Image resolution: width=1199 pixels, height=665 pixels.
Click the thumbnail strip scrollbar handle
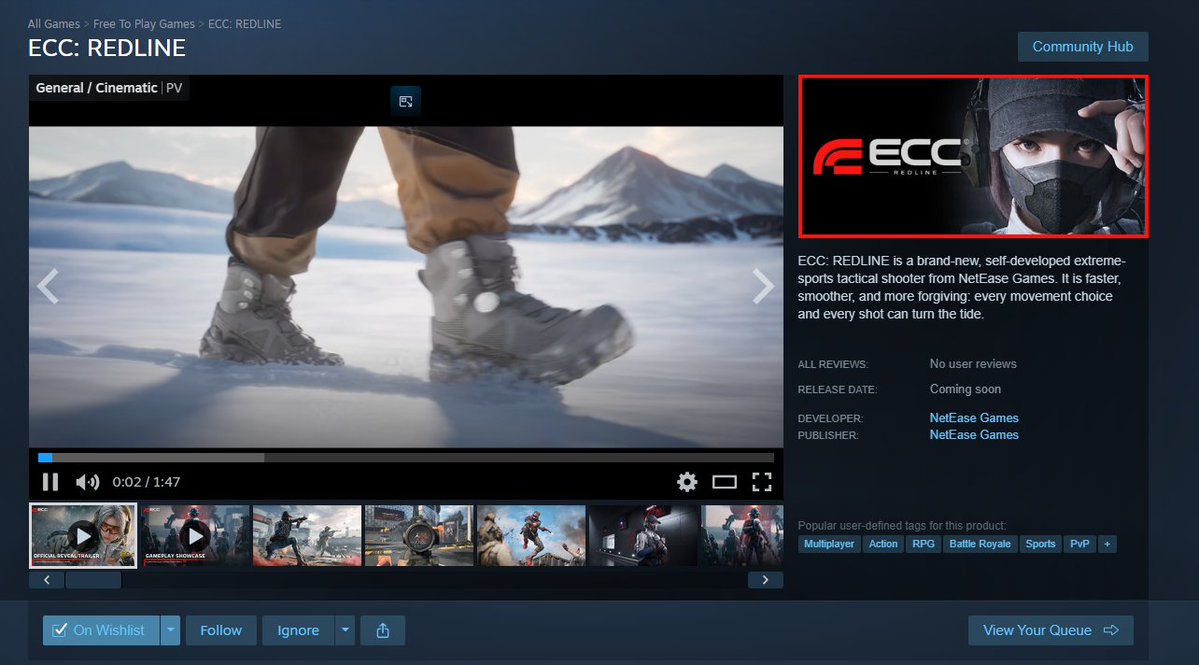click(93, 580)
